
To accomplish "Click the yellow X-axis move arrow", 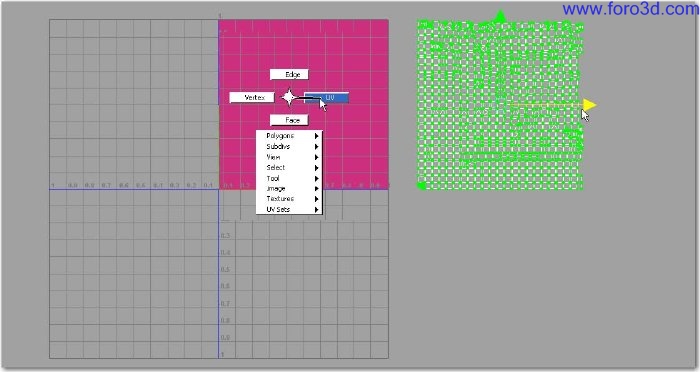I will tap(589, 105).
